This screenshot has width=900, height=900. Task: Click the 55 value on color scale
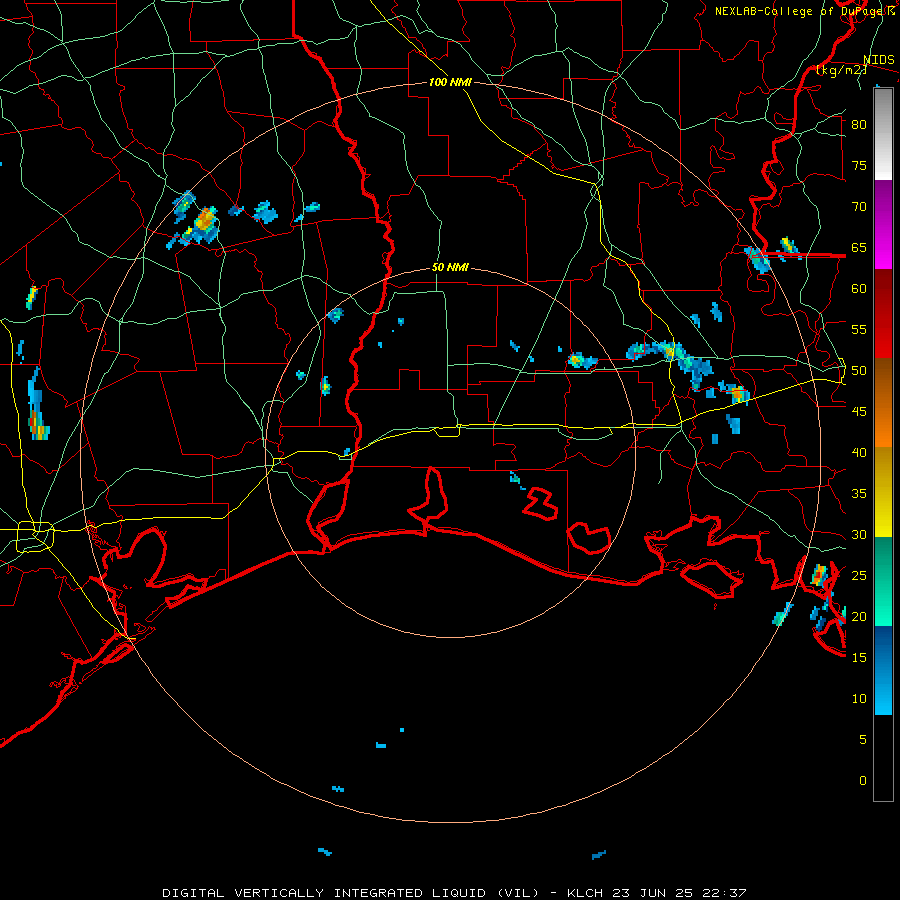(859, 330)
